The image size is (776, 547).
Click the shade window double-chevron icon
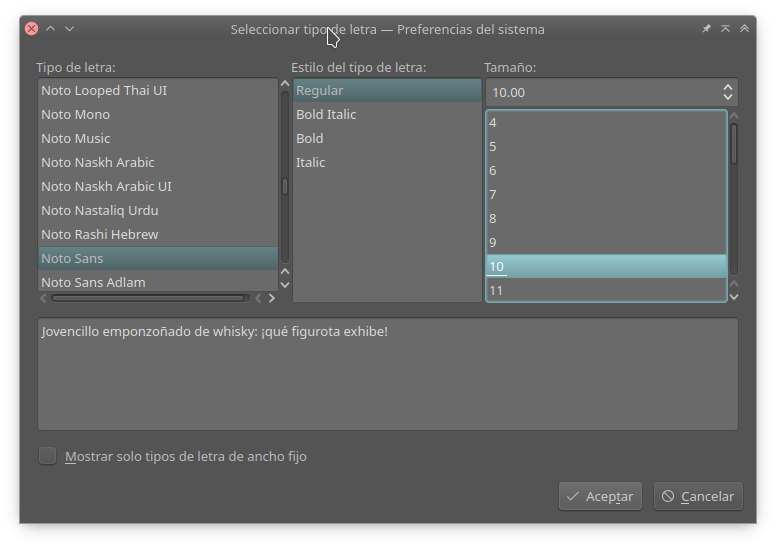coord(744,29)
